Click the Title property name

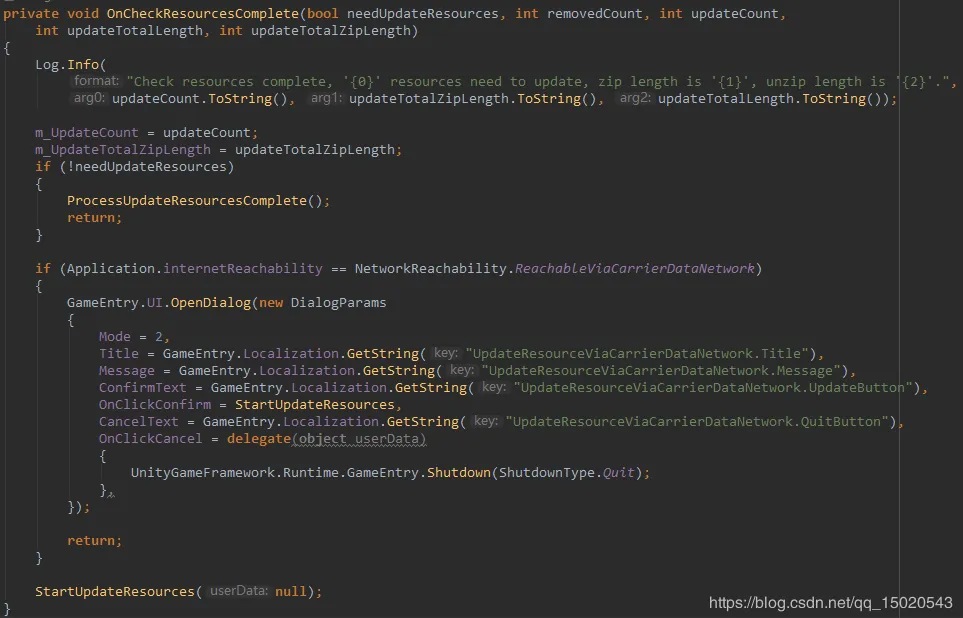point(119,354)
